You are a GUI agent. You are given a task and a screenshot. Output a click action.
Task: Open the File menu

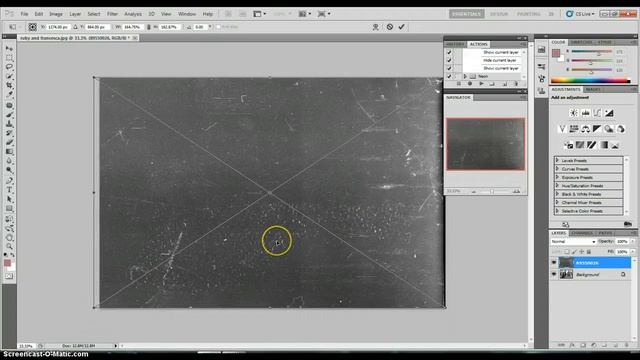coord(24,14)
